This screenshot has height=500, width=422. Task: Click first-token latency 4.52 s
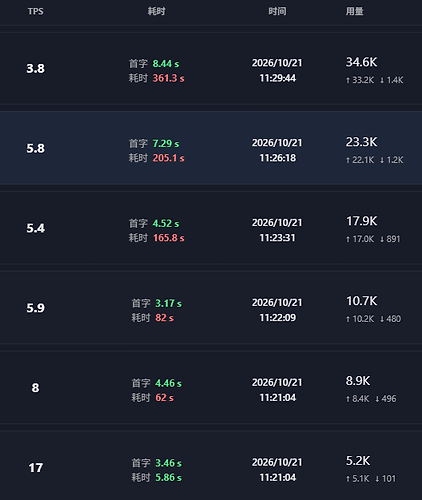point(166,223)
